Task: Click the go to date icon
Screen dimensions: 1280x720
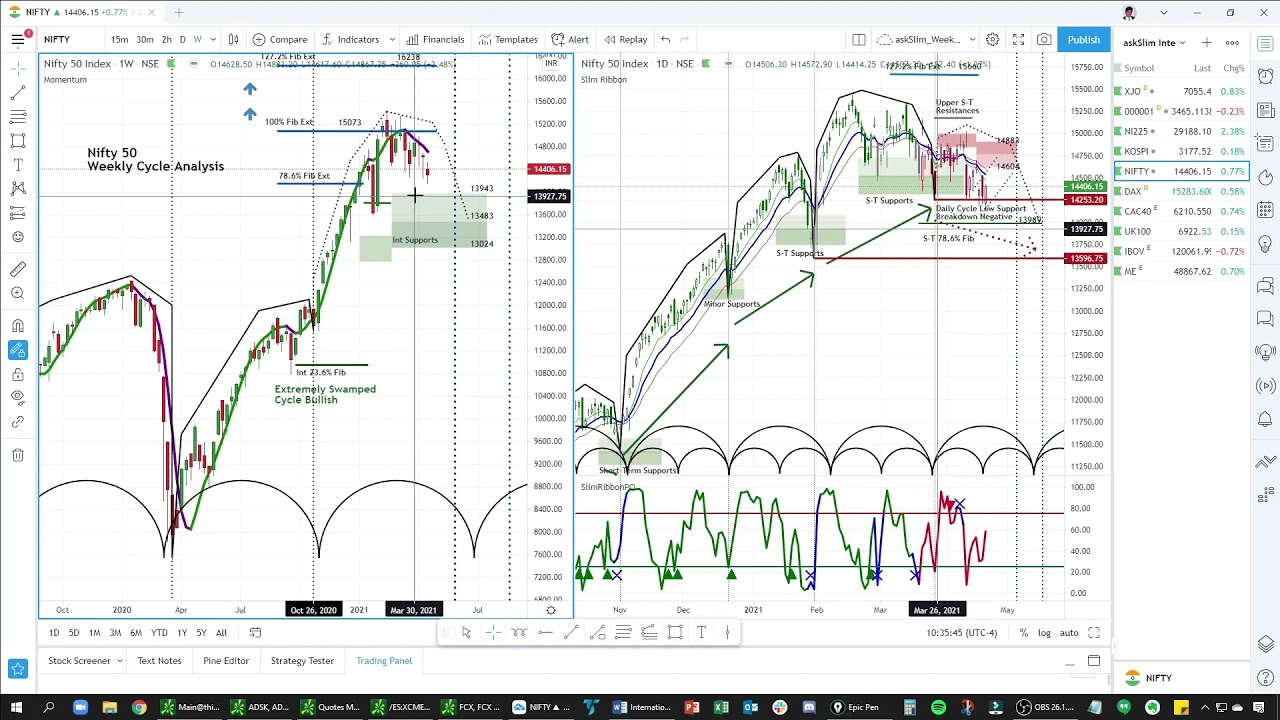Action: (255, 632)
